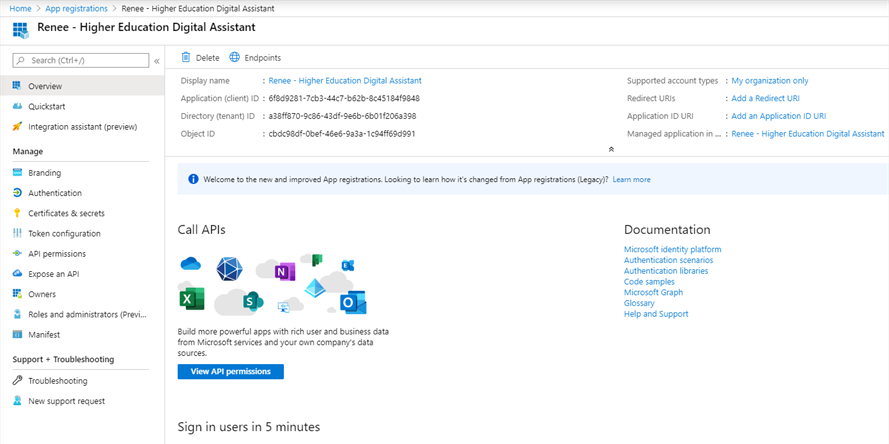Click the Delete trash can icon
889x444 pixels.
[x=185, y=57]
